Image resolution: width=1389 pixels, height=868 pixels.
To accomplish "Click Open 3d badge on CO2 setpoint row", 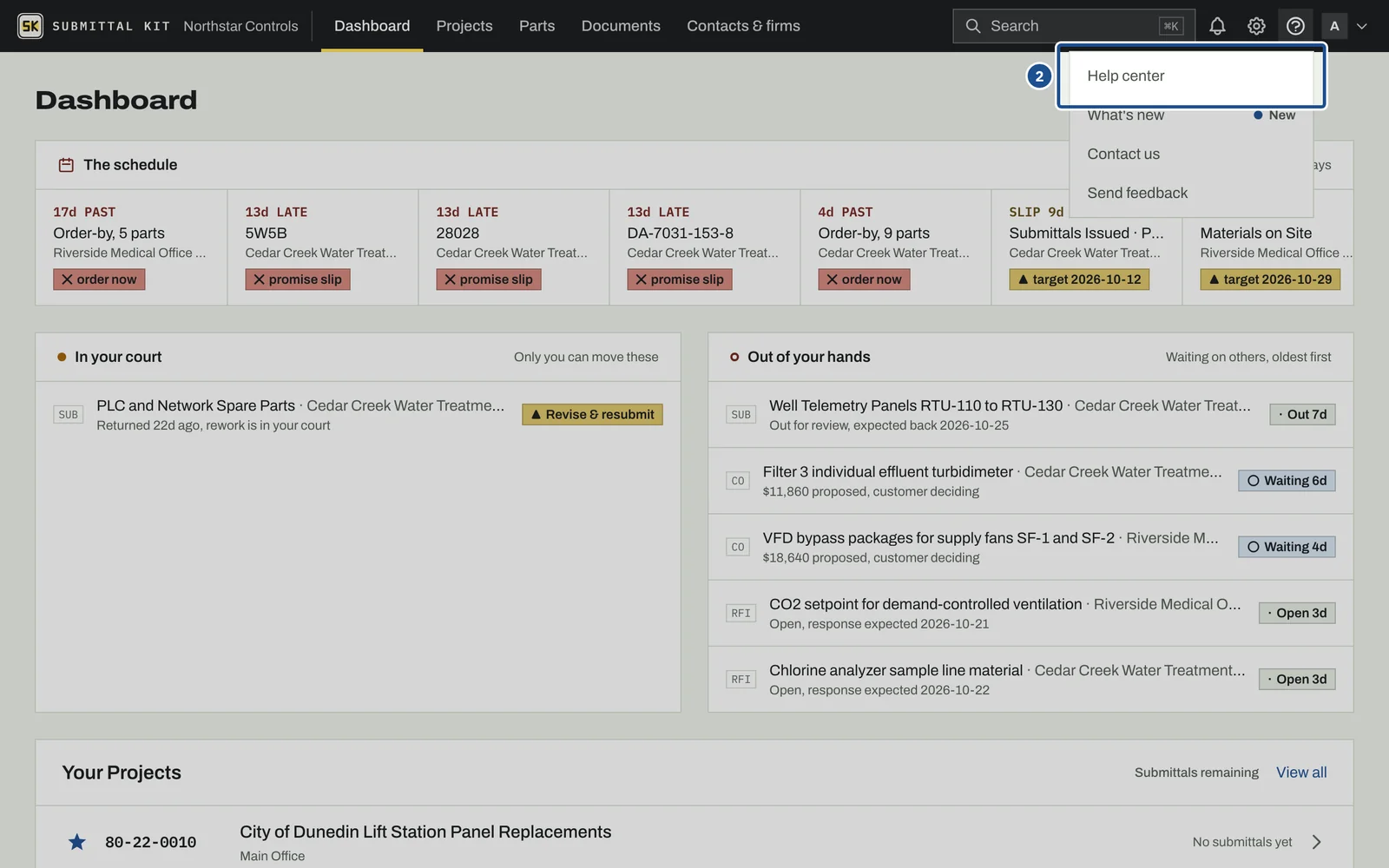I will point(1297,614).
